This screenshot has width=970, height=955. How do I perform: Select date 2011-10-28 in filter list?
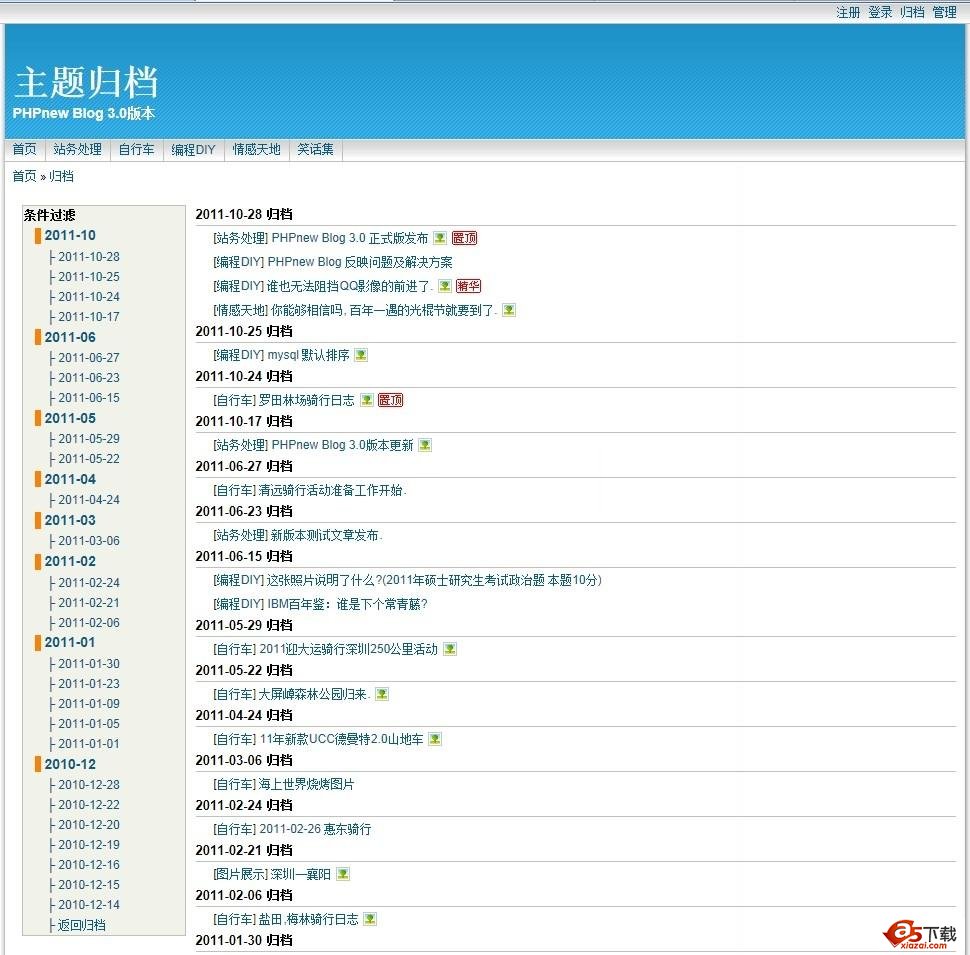point(89,257)
